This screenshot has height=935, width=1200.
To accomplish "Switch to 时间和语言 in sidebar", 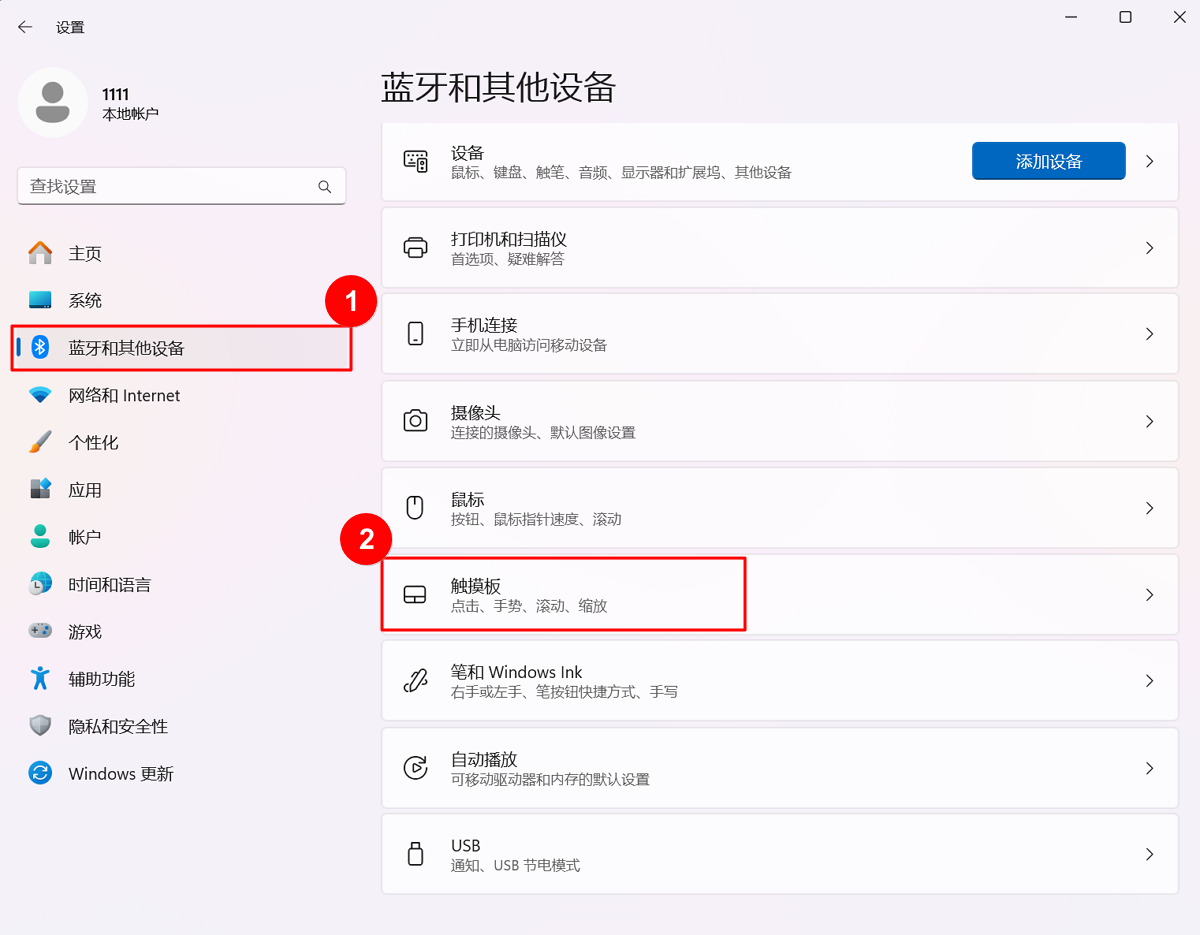I will (x=109, y=584).
